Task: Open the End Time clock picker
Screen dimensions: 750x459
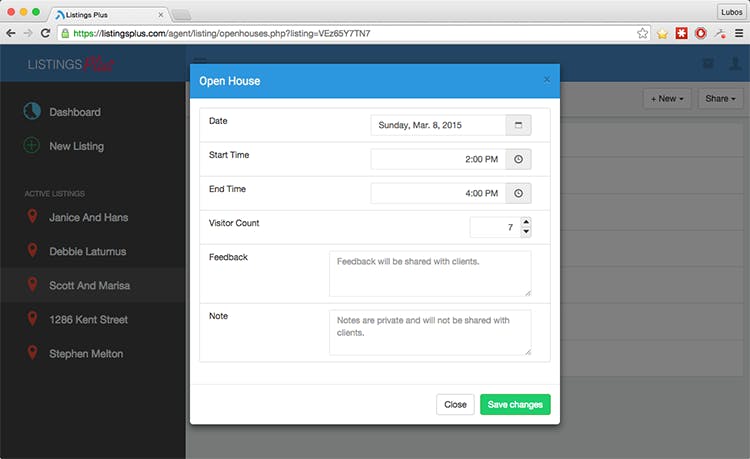Action: pos(518,193)
